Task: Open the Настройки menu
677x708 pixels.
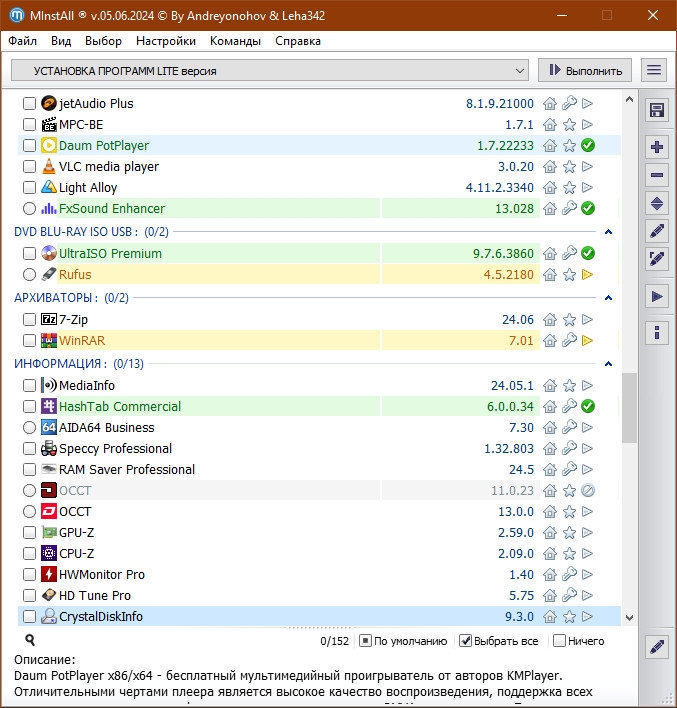Action: pyautogui.click(x=166, y=41)
